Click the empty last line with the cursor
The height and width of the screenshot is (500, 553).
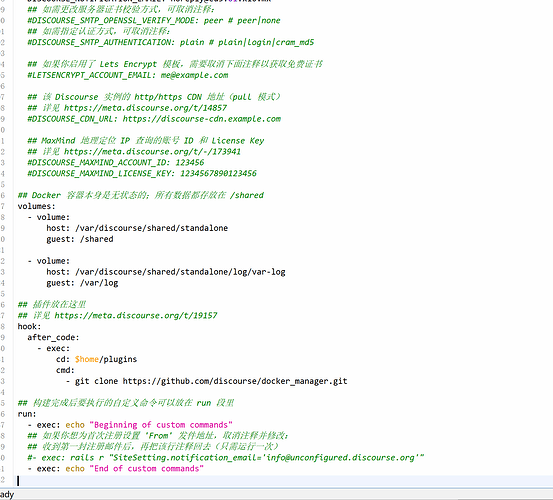click(x=282, y=480)
